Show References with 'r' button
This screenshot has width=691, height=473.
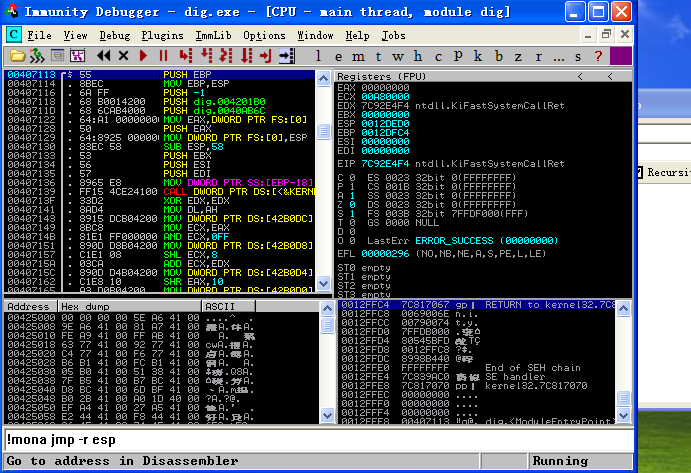tap(539, 56)
